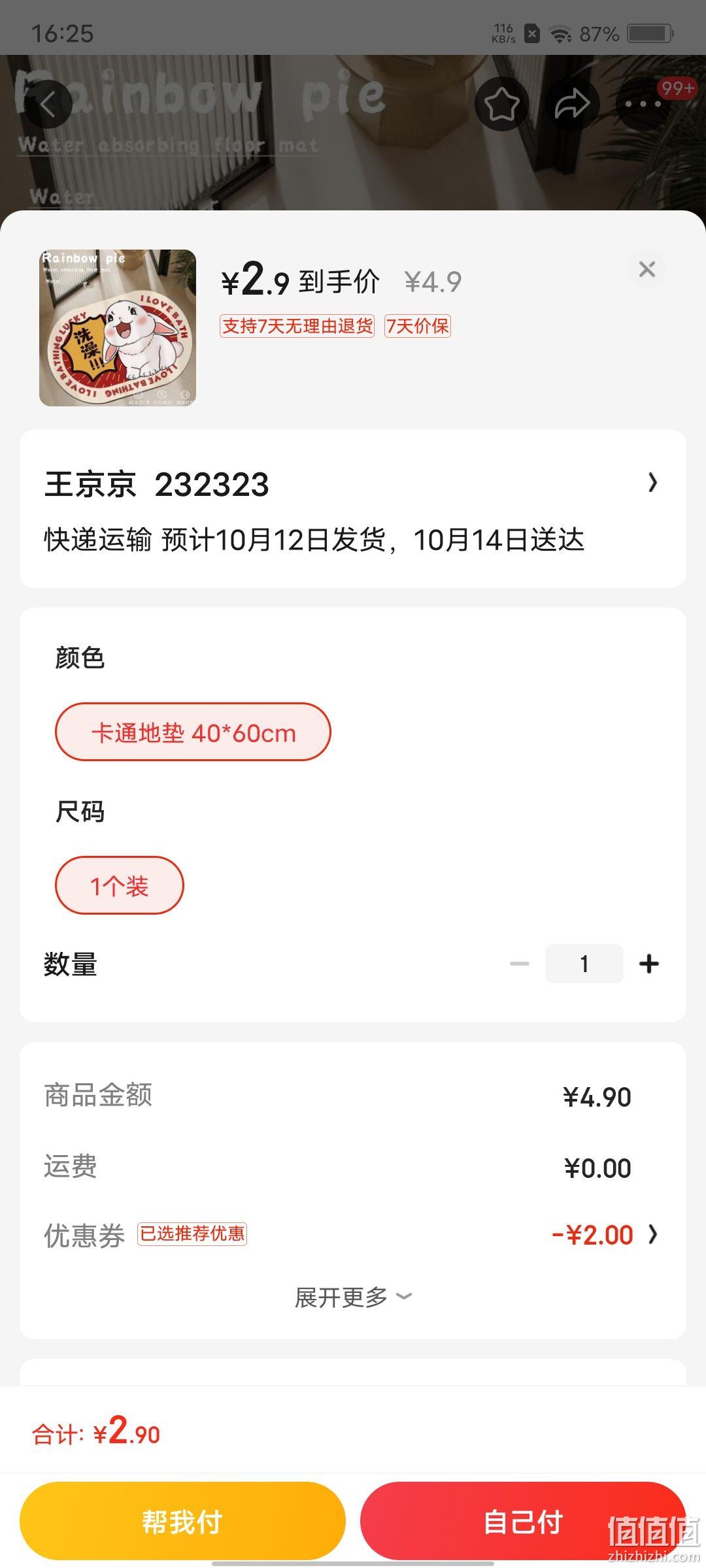Add product to favorites with star icon
The image size is (706, 1568).
click(x=501, y=103)
